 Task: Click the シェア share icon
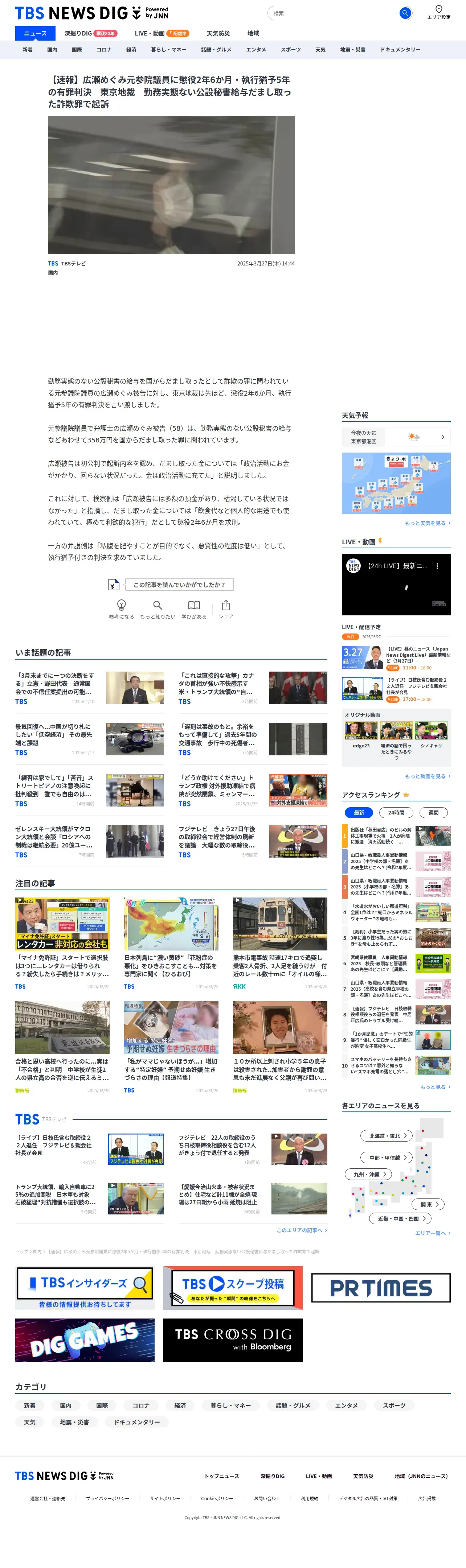click(x=226, y=604)
